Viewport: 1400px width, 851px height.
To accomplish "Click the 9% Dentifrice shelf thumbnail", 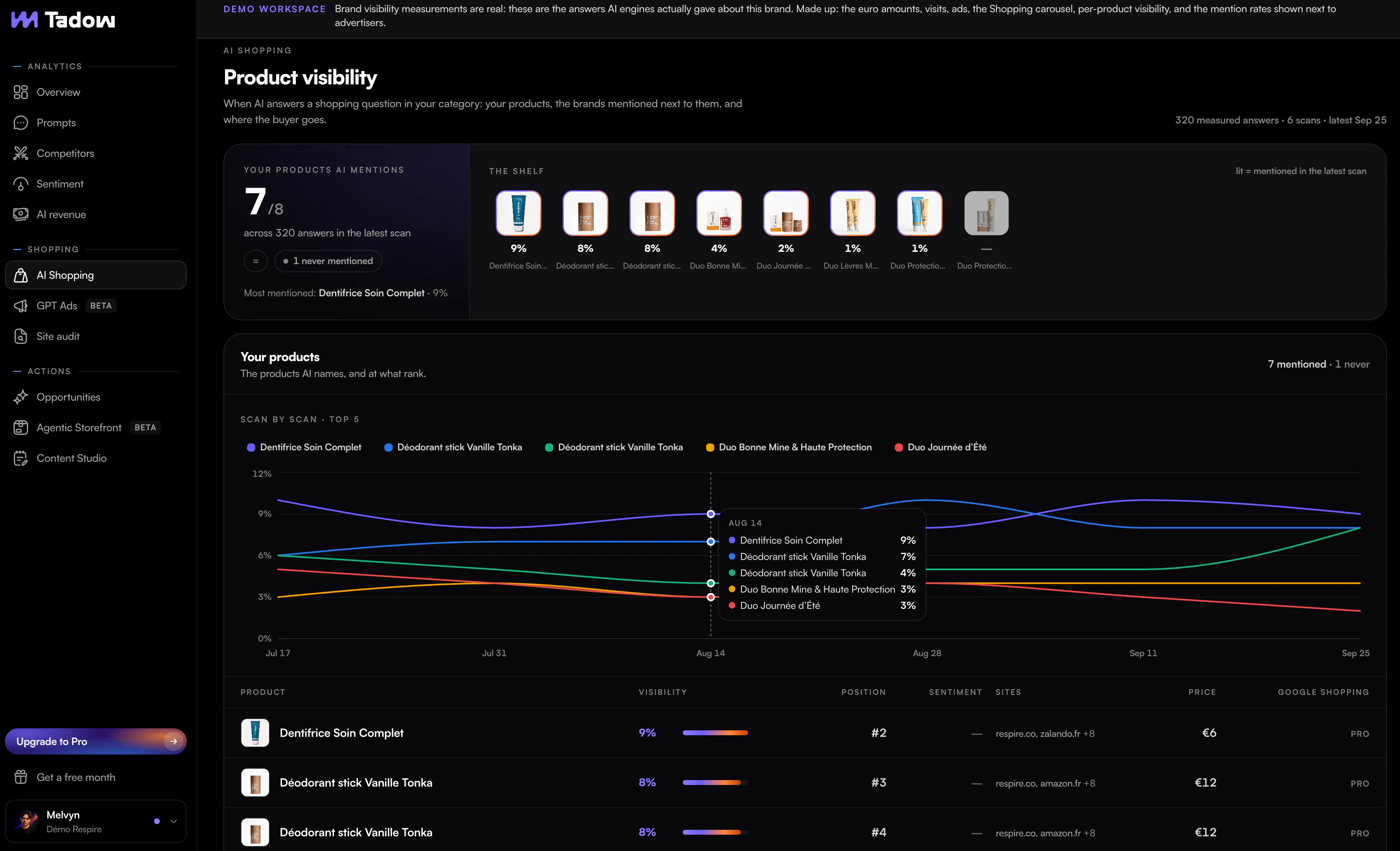I will click(x=518, y=213).
